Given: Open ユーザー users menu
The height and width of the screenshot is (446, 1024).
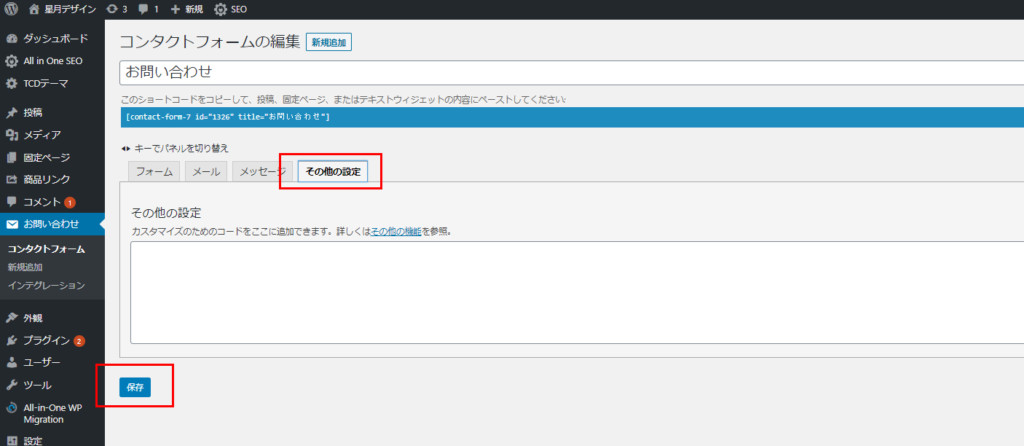Looking at the screenshot, I should tap(52, 362).
